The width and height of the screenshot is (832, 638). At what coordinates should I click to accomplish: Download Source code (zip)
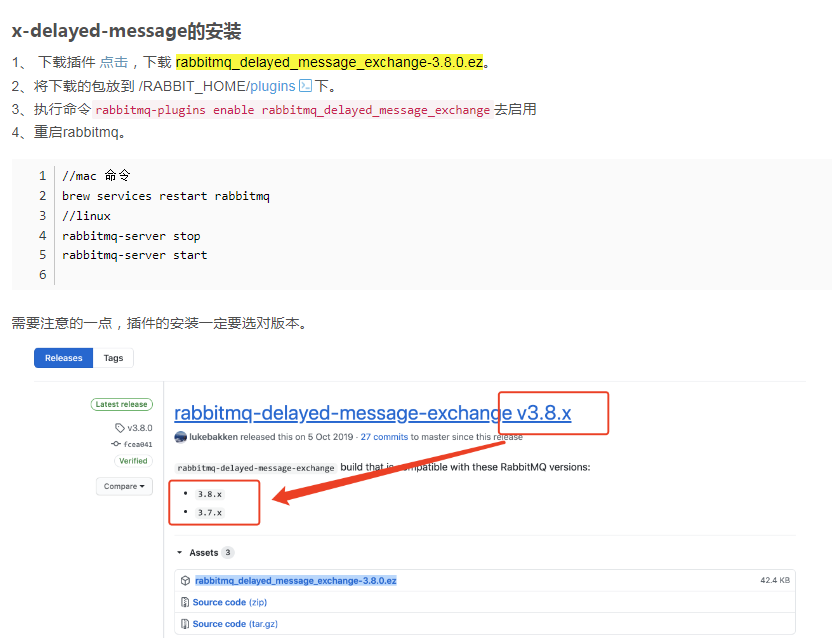230,602
